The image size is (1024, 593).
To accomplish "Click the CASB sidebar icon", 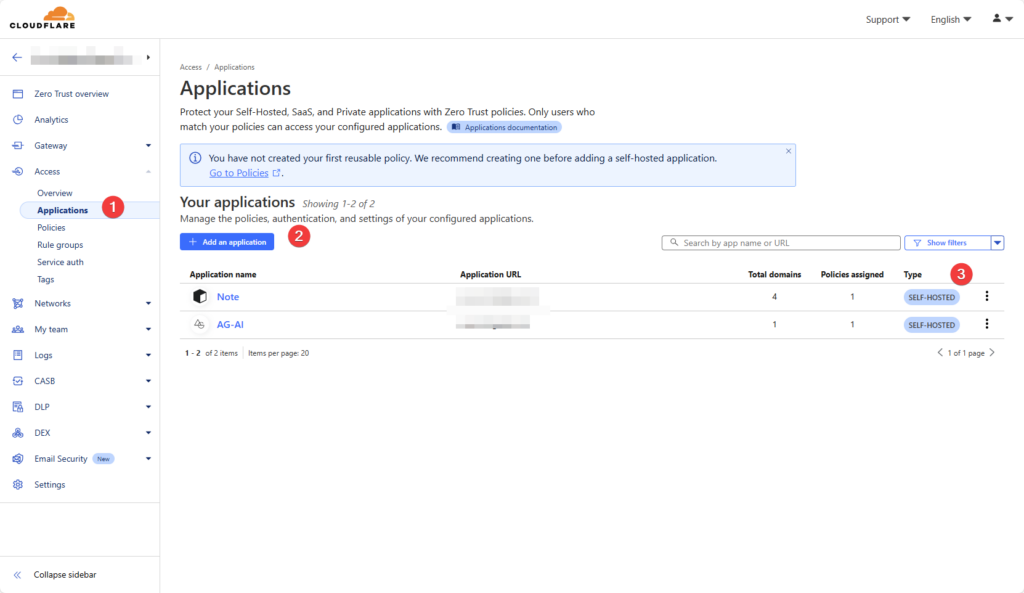I will (18, 381).
